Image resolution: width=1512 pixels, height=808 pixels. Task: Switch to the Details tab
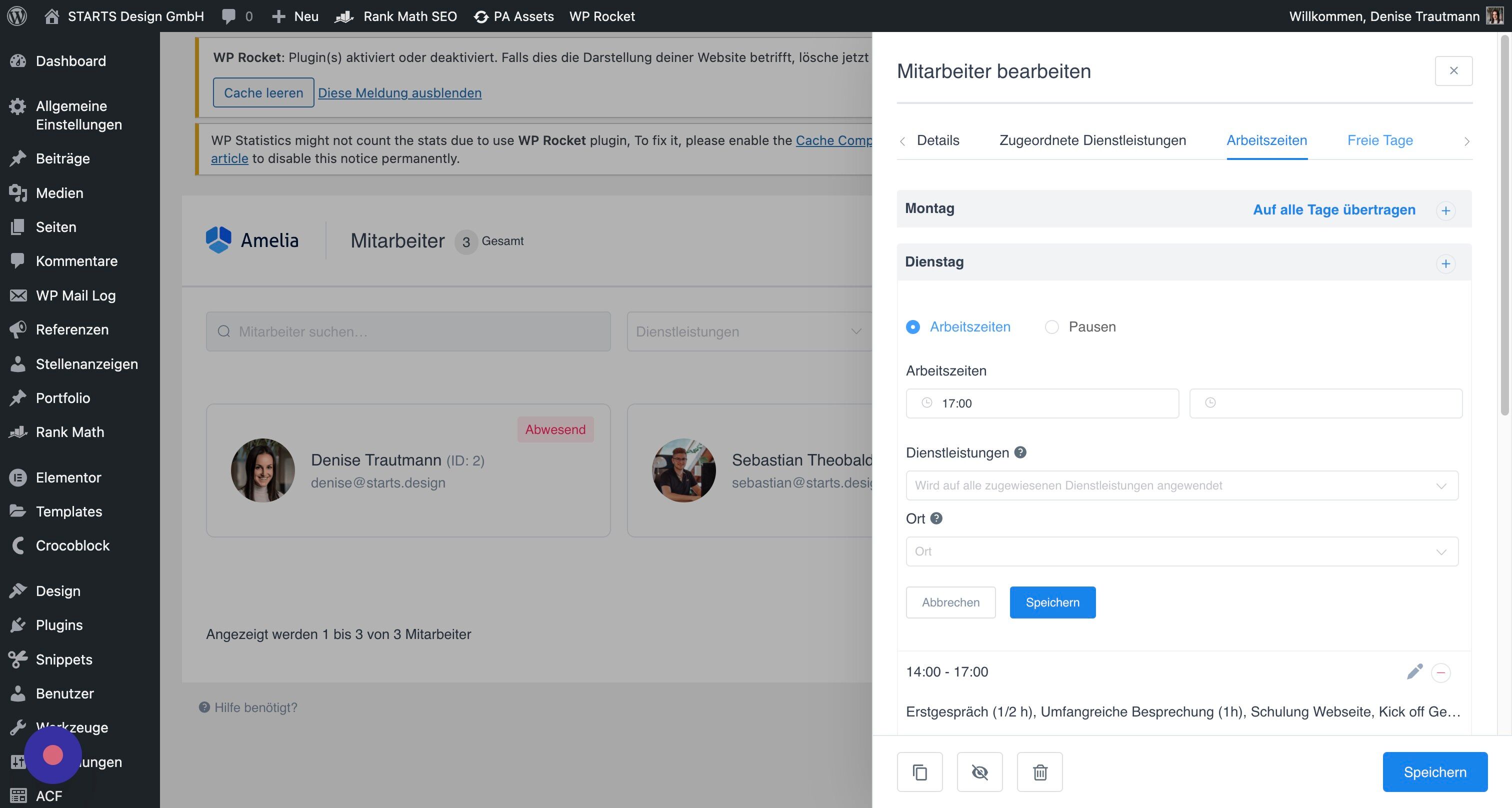(x=938, y=140)
